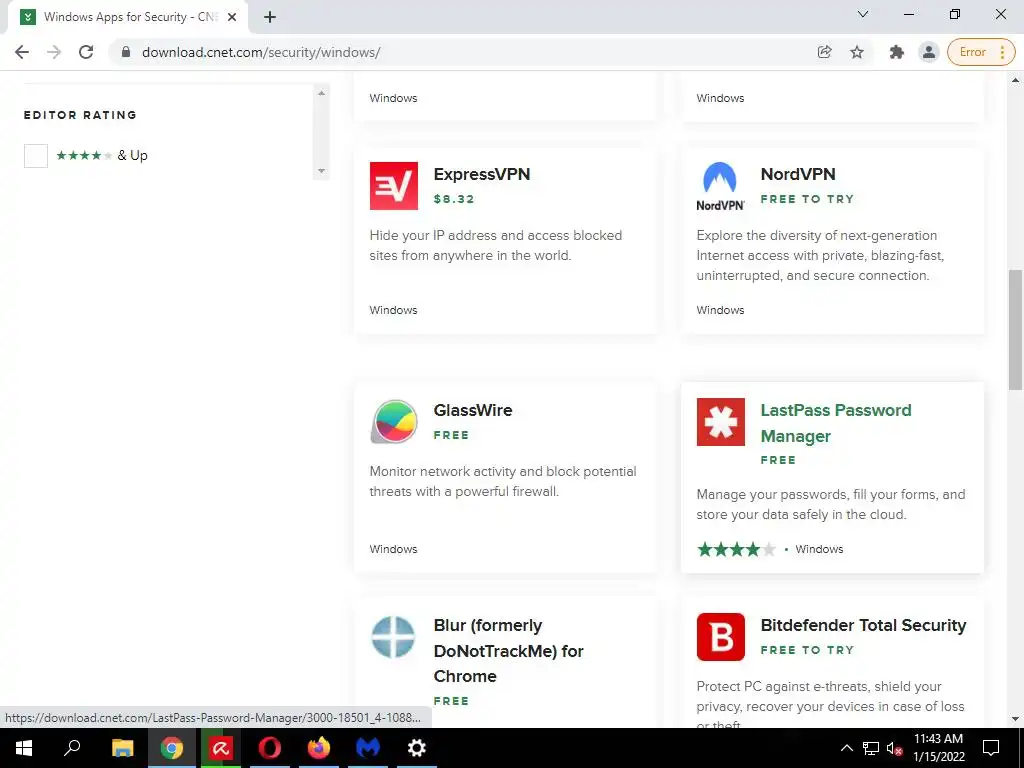View site info via padlock icon

pos(126,52)
